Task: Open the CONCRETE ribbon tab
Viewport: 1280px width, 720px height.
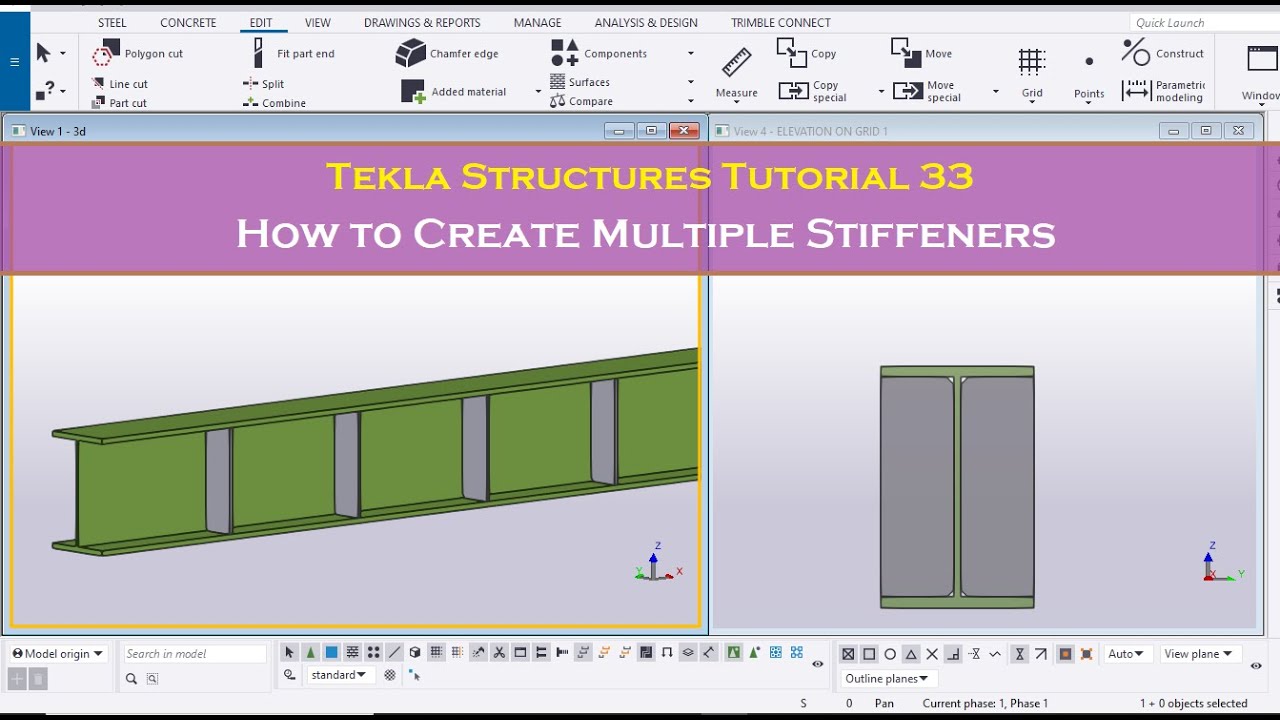Action: 188,22
